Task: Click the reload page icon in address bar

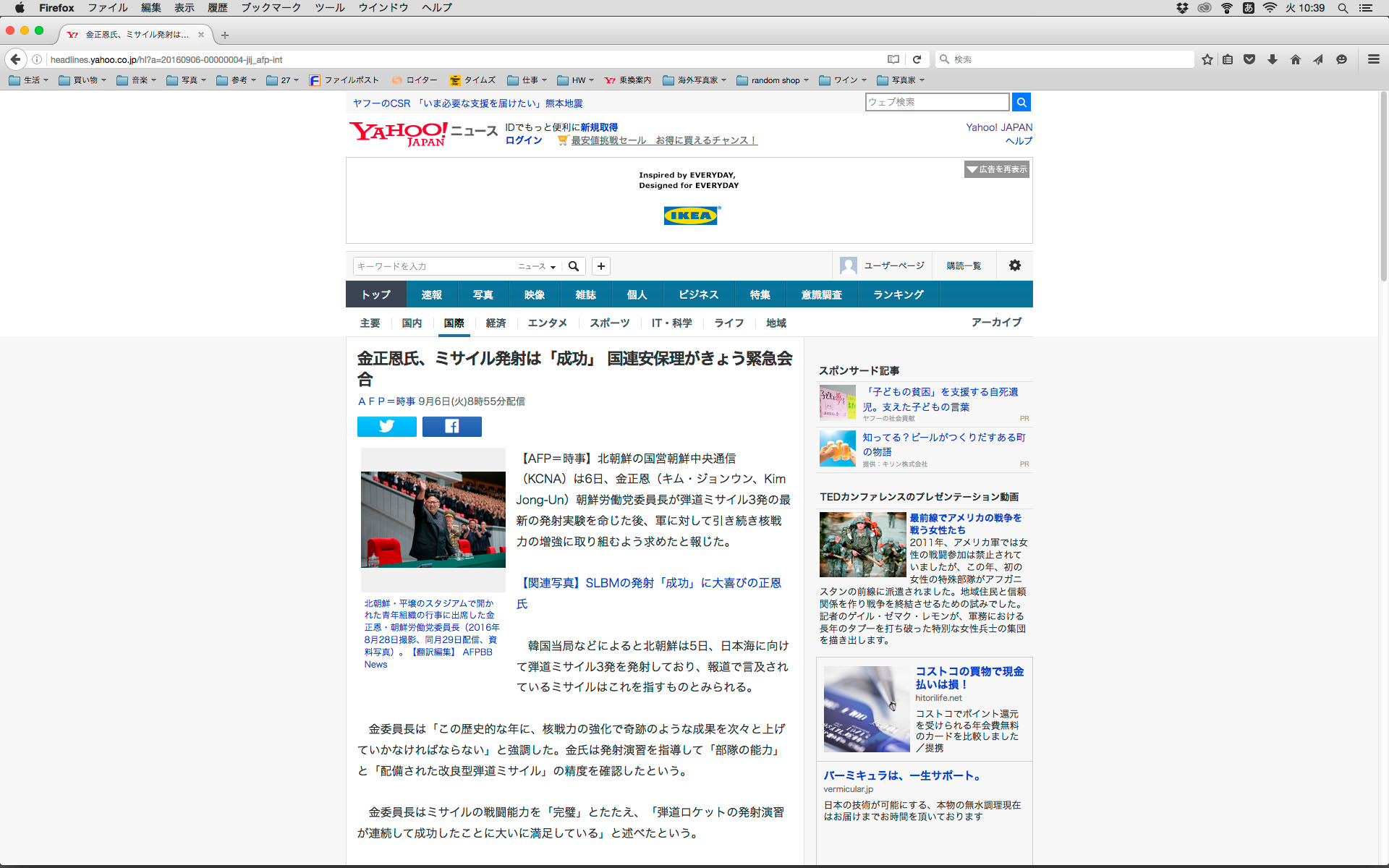Action: coord(917,59)
